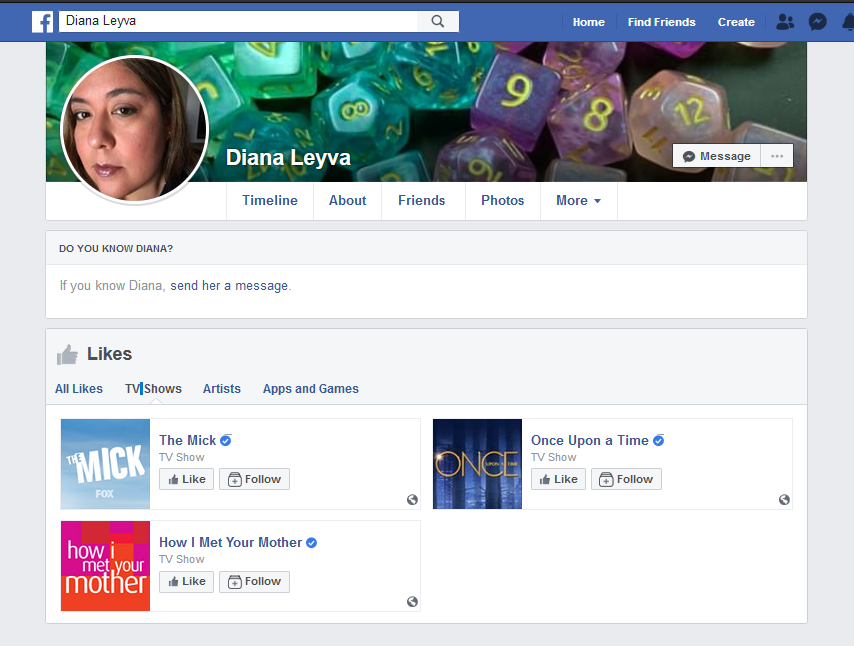
Task: Follow How I Met Your Mother page
Action: pyautogui.click(x=254, y=582)
